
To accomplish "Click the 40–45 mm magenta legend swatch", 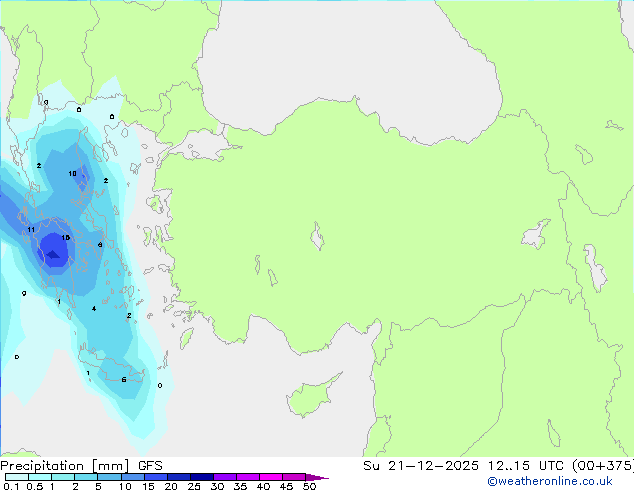I will pyautogui.click(x=271, y=477).
